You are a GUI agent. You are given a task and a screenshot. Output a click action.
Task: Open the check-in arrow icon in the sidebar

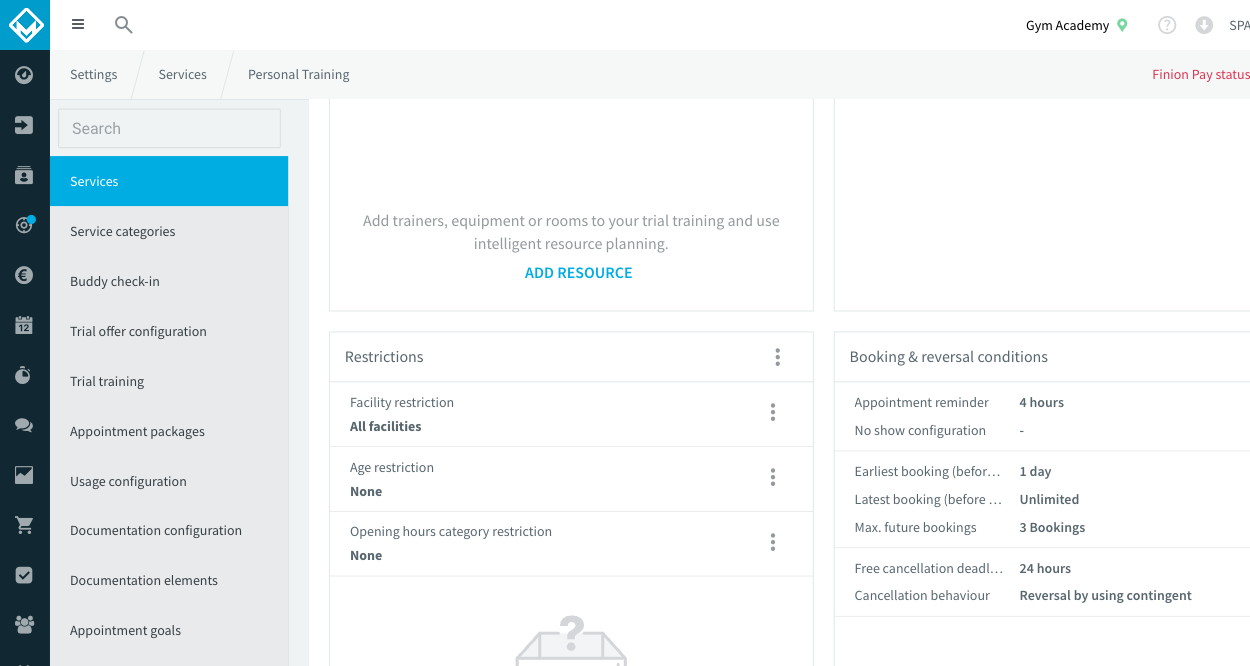(x=25, y=125)
